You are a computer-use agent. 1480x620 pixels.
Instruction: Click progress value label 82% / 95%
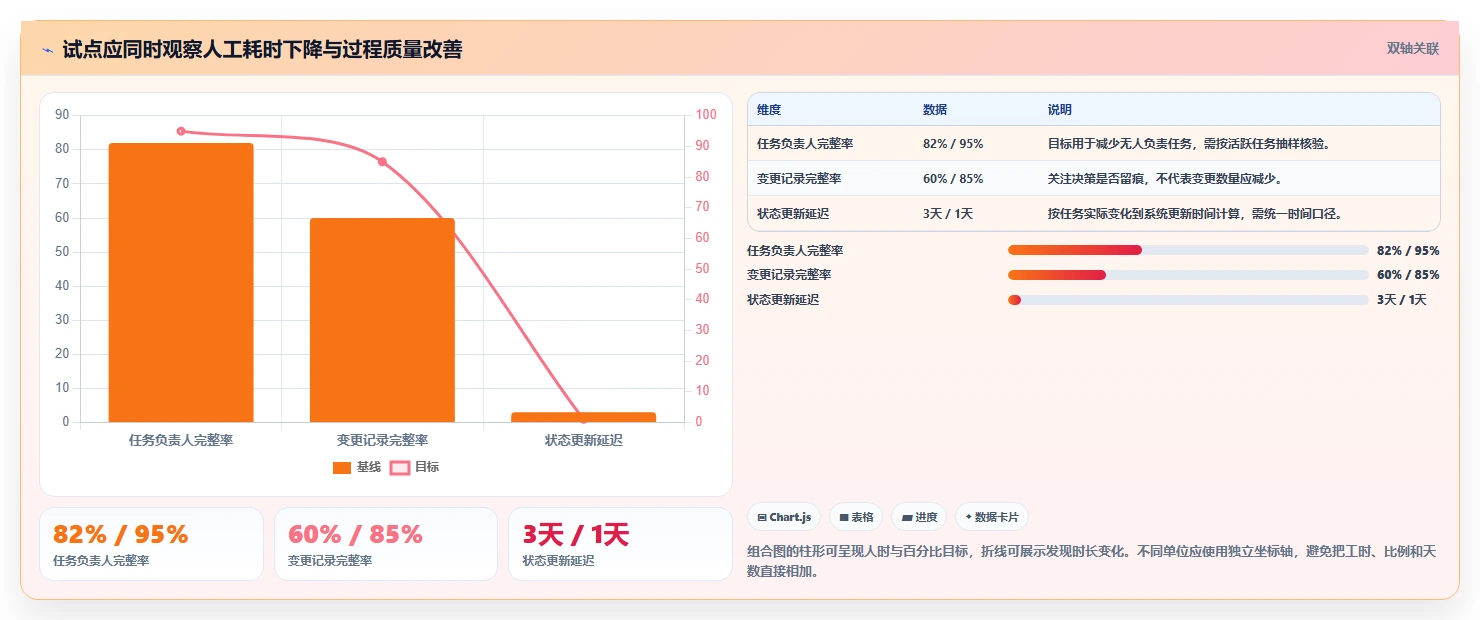click(x=1408, y=250)
